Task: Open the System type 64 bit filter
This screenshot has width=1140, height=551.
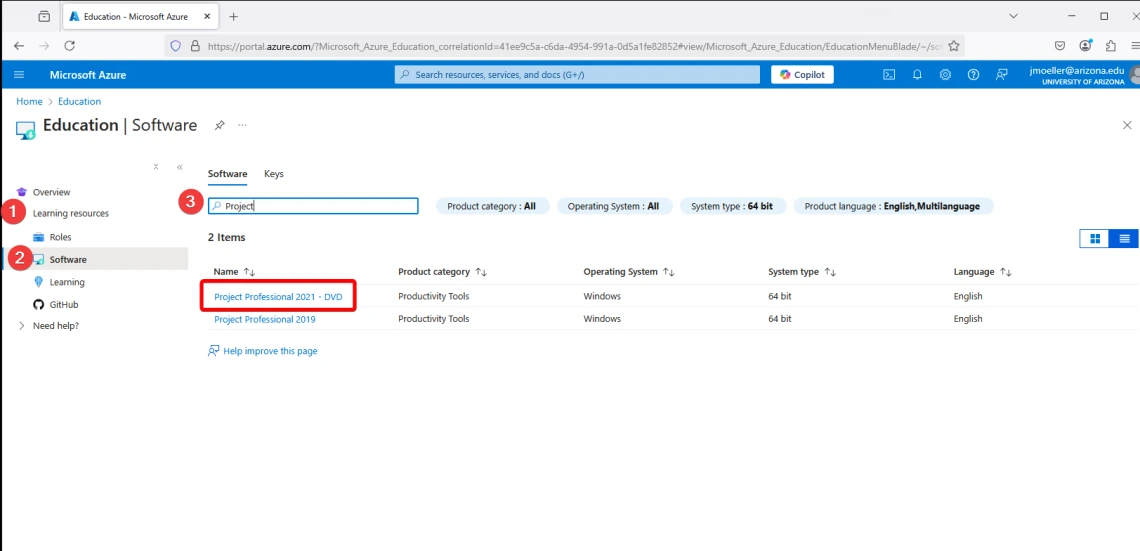Action: (x=732, y=206)
